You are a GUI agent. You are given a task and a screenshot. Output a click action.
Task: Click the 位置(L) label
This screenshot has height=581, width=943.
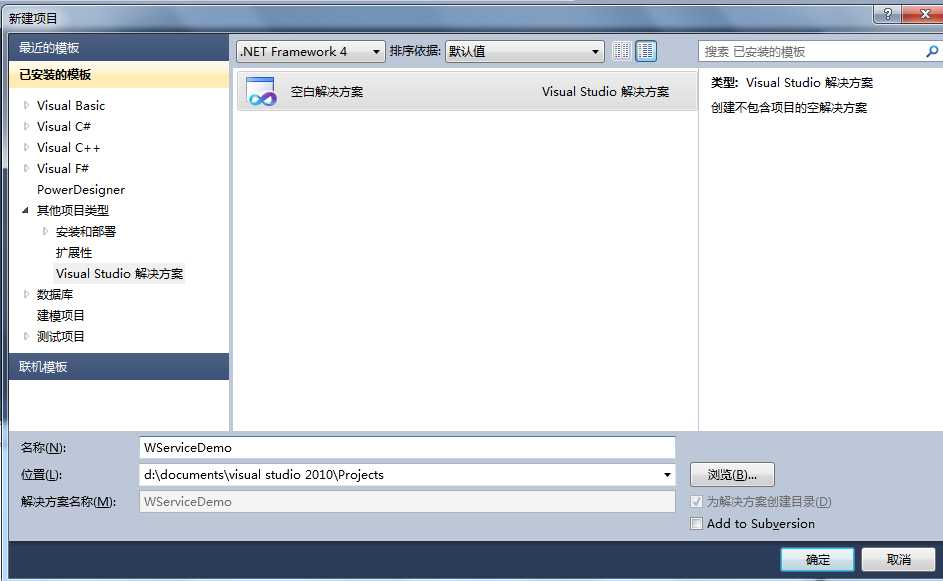tap(41, 475)
